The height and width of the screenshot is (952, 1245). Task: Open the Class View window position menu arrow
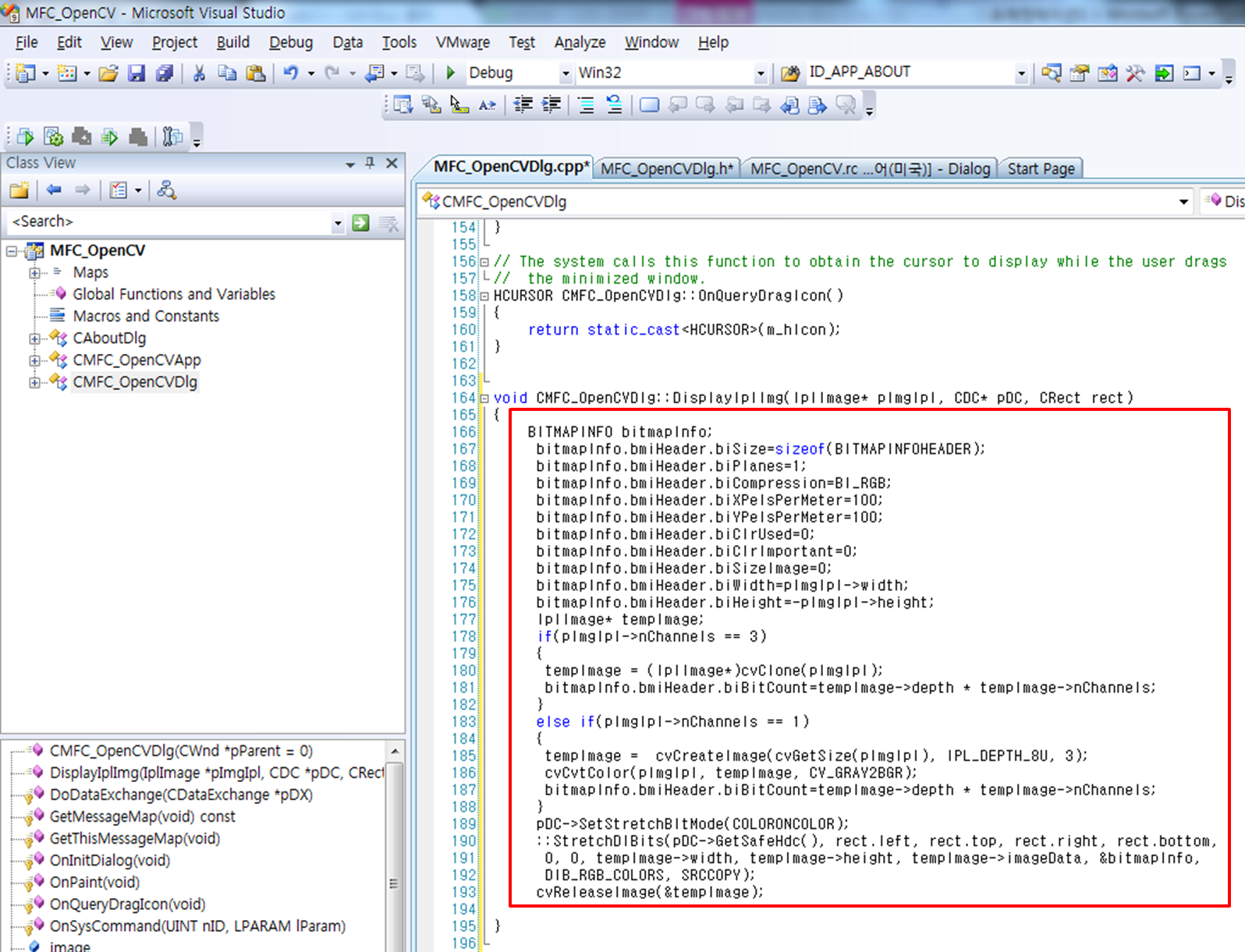(x=349, y=164)
